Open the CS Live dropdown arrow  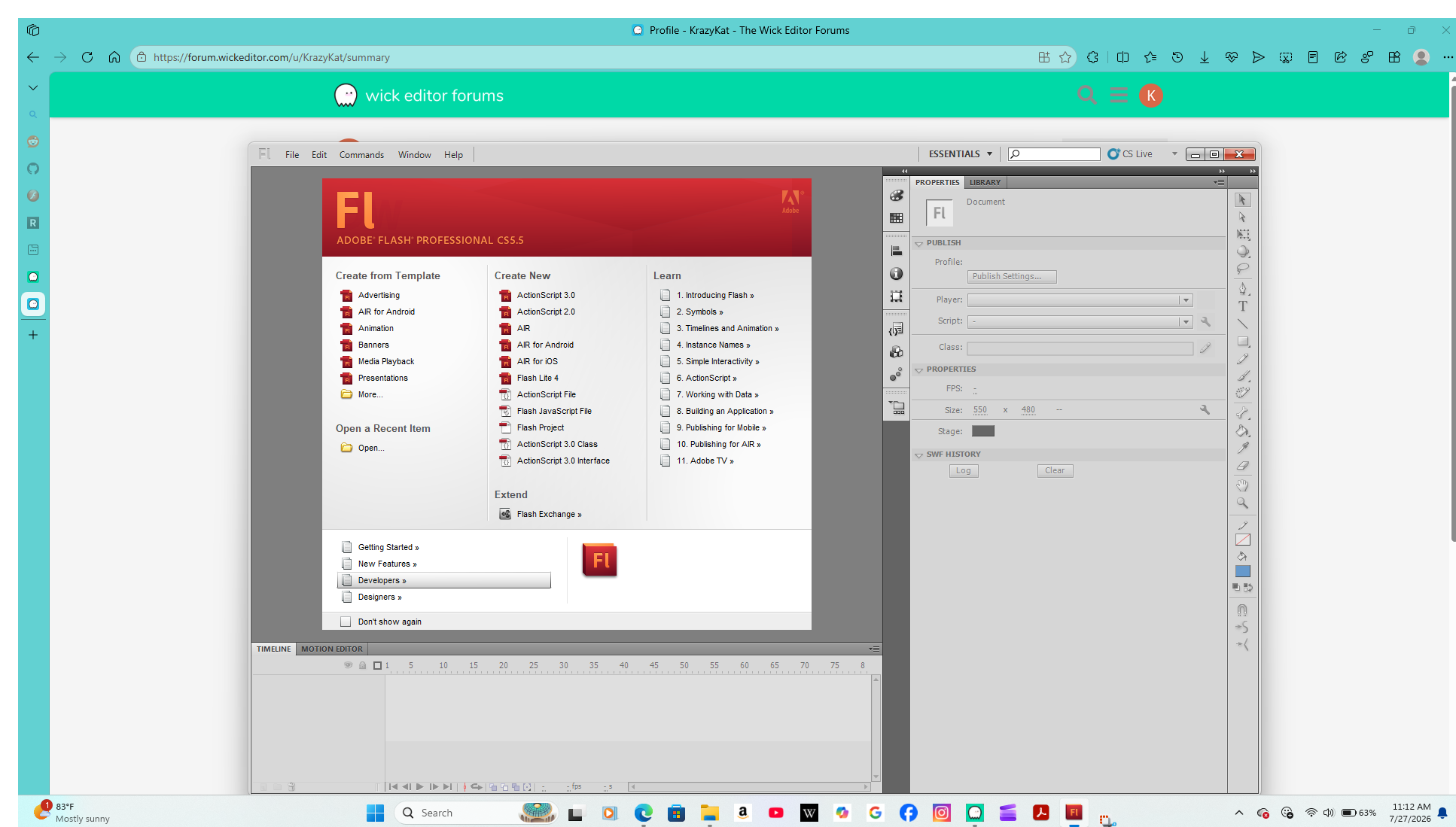(x=1174, y=154)
